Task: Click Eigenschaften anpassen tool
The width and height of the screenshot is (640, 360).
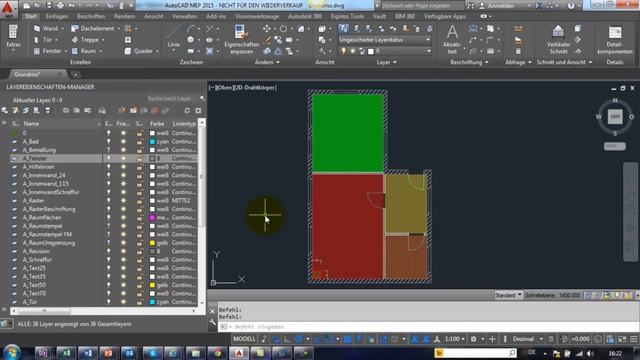Action: [241, 39]
